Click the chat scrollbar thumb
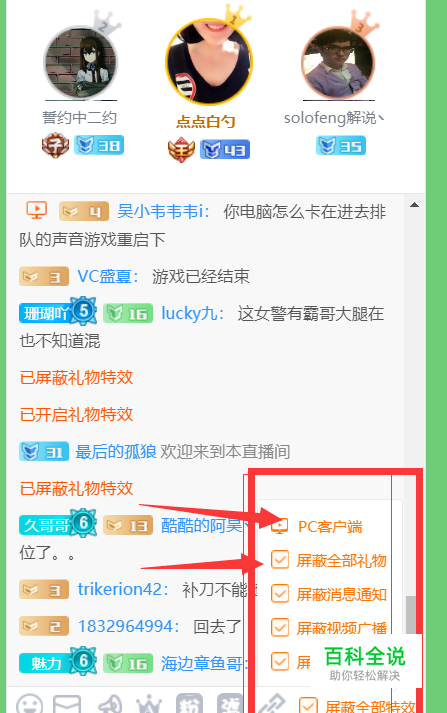The image size is (447, 713). click(x=411, y=615)
